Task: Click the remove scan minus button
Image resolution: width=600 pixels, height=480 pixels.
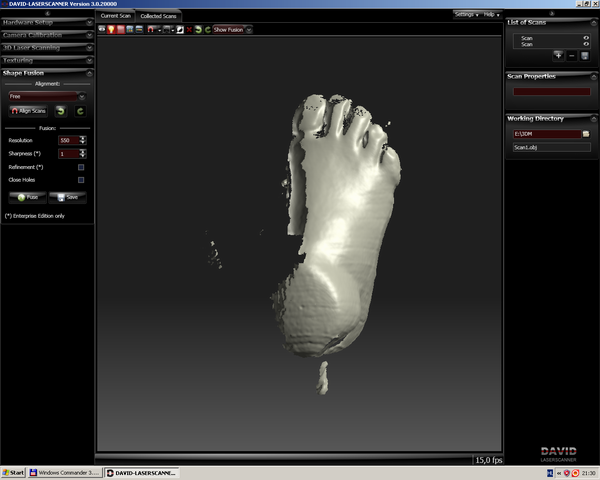Action: click(x=571, y=55)
